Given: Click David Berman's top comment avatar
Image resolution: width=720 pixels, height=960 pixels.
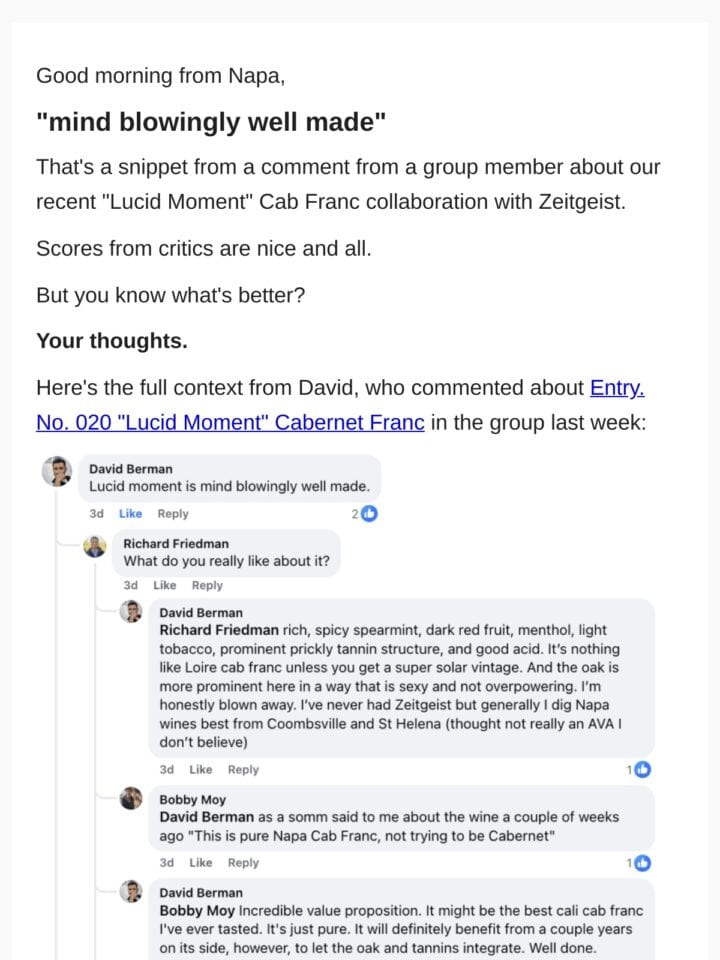Looking at the screenshot, I should tap(57, 471).
